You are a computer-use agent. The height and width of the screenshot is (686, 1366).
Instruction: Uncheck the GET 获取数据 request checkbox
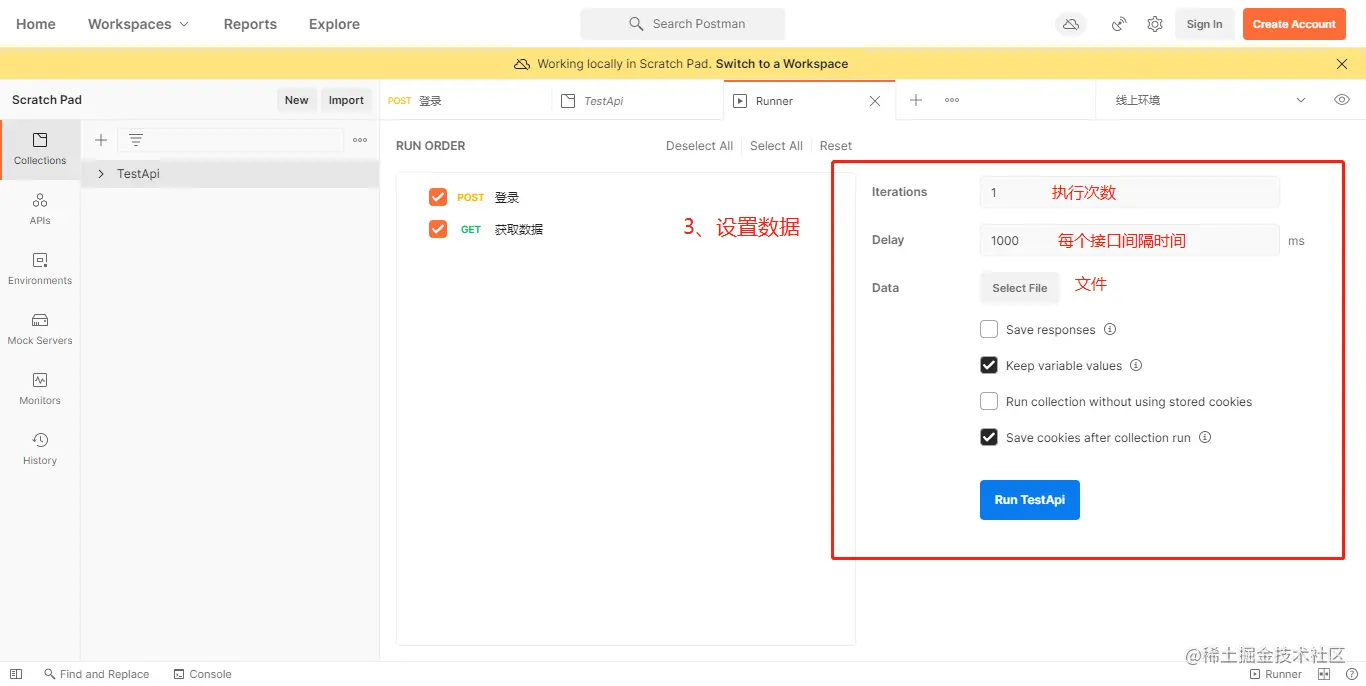pyautogui.click(x=437, y=229)
